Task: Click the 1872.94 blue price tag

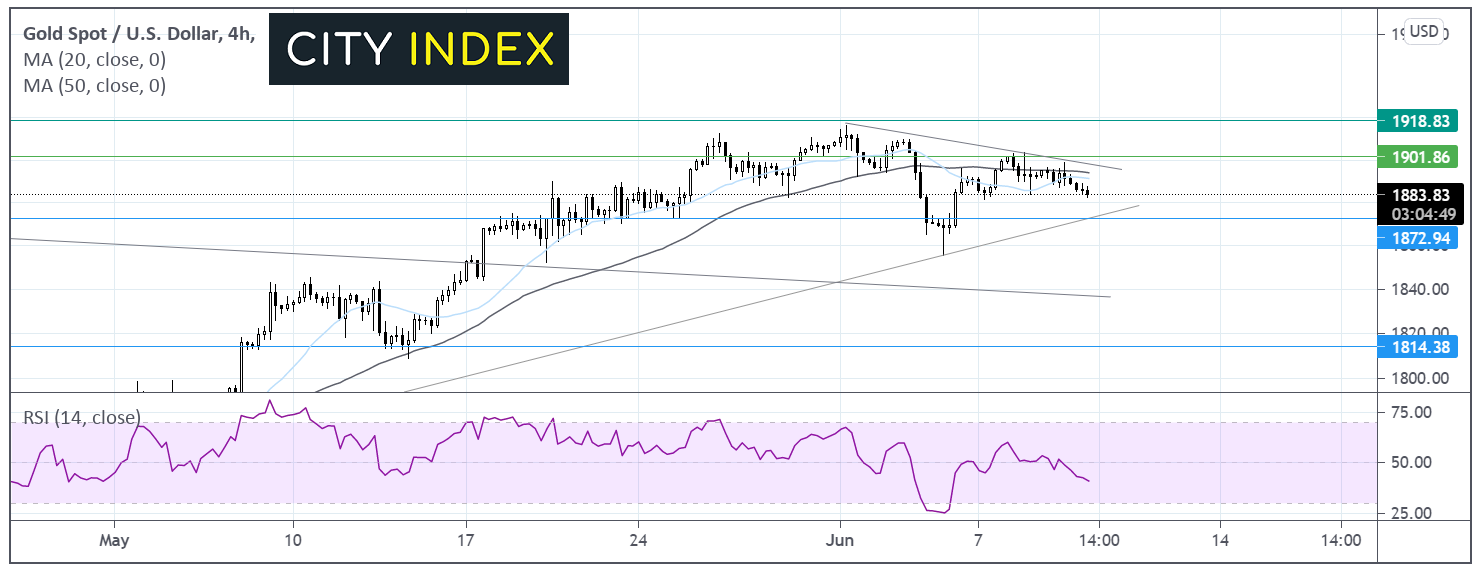Action: click(1417, 238)
